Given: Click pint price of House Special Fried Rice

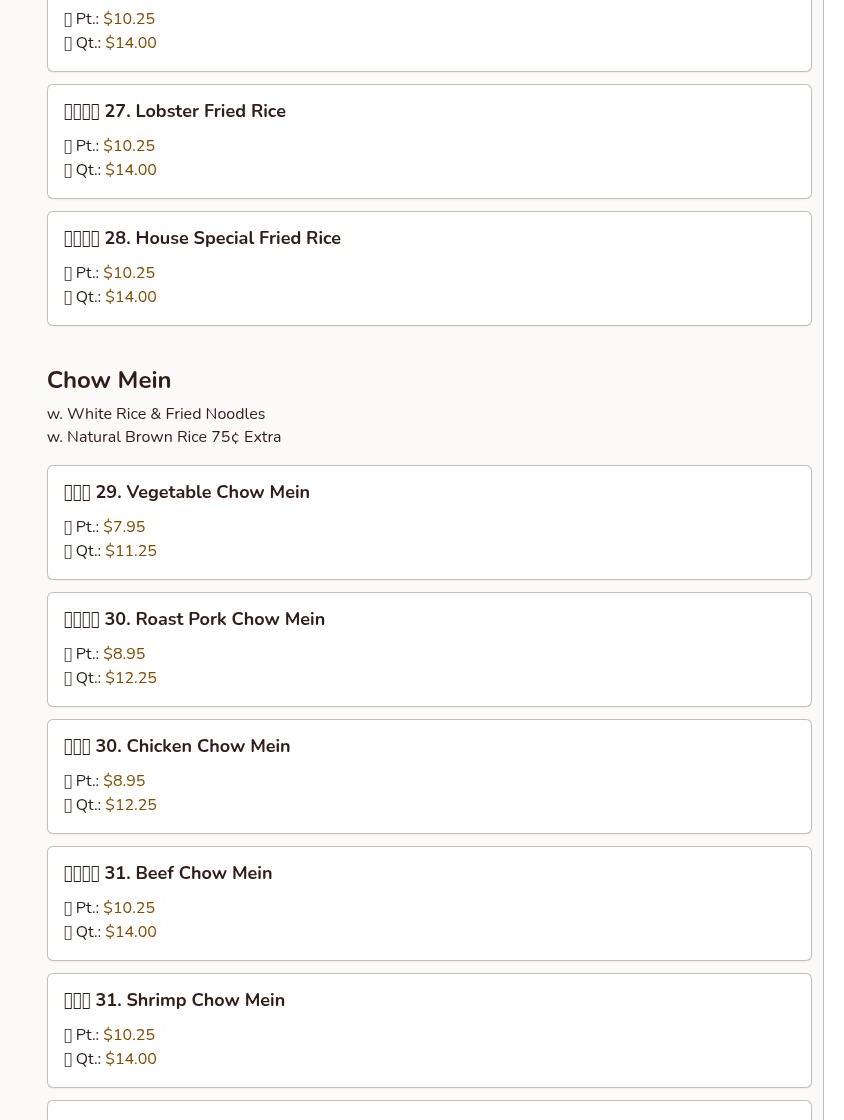Looking at the screenshot, I should 129,273.
